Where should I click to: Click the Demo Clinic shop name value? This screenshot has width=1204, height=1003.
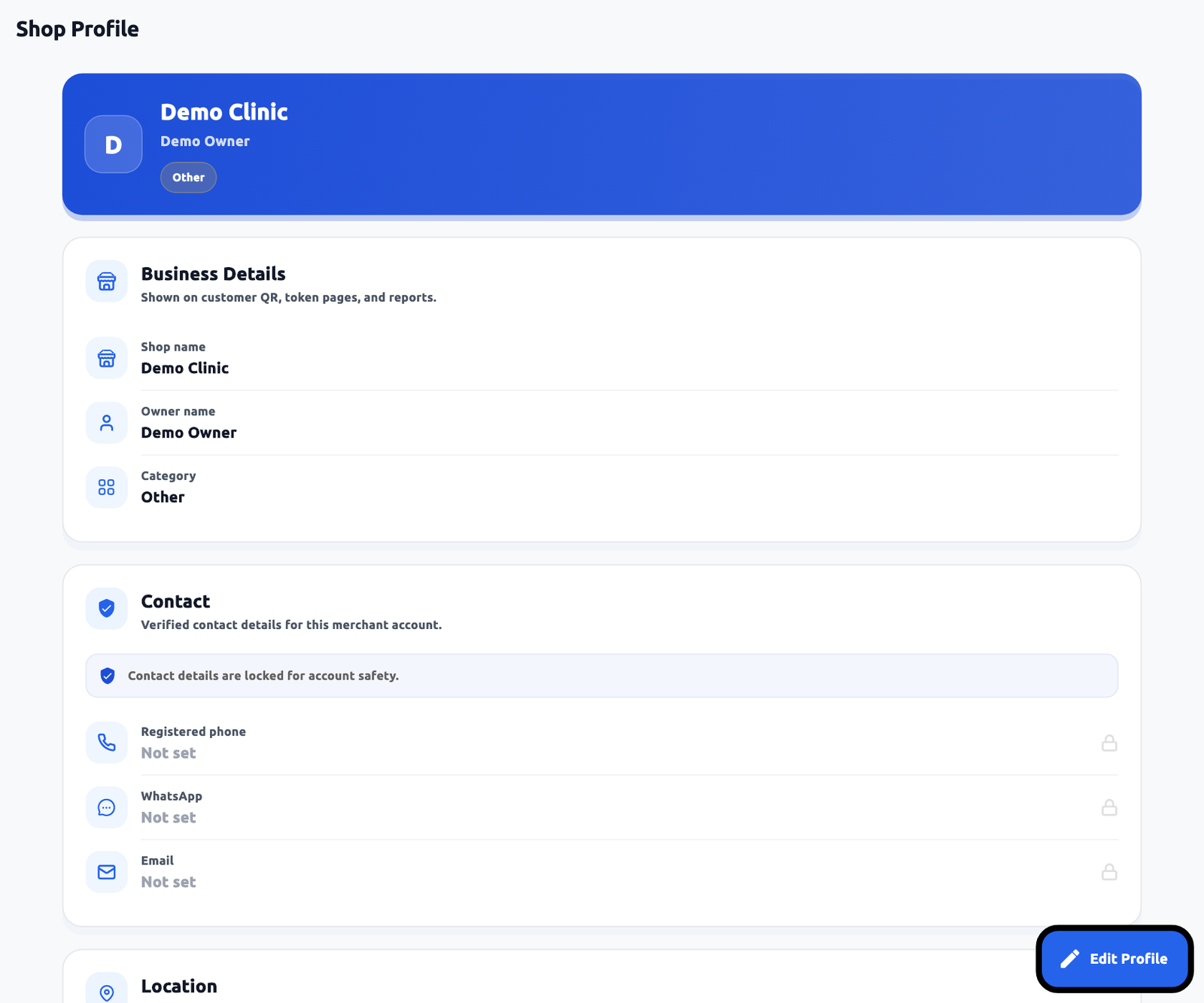point(185,368)
